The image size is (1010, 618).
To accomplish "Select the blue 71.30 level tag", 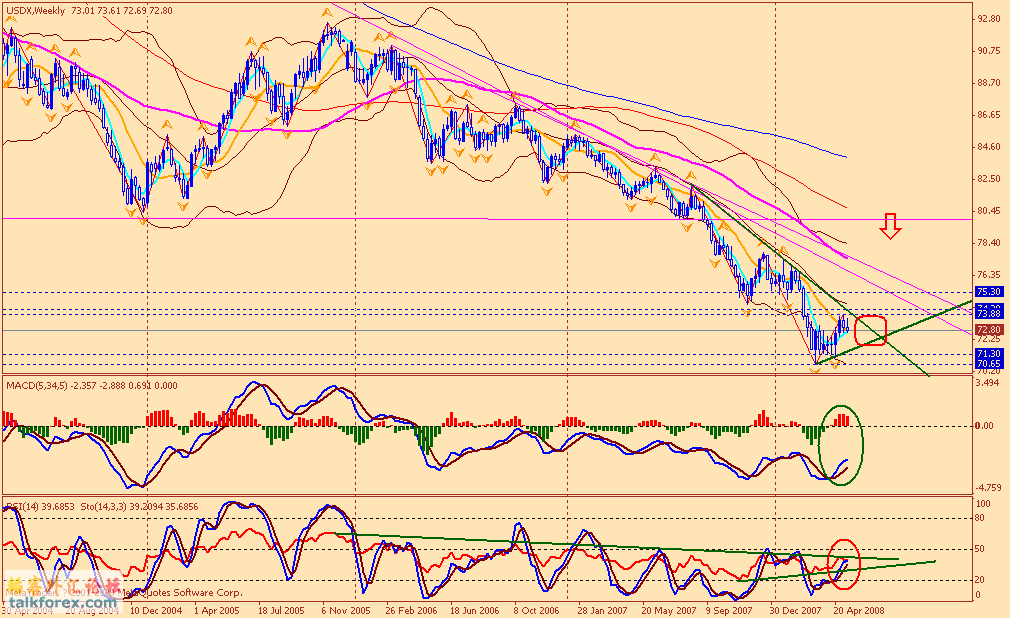I will tap(989, 354).
